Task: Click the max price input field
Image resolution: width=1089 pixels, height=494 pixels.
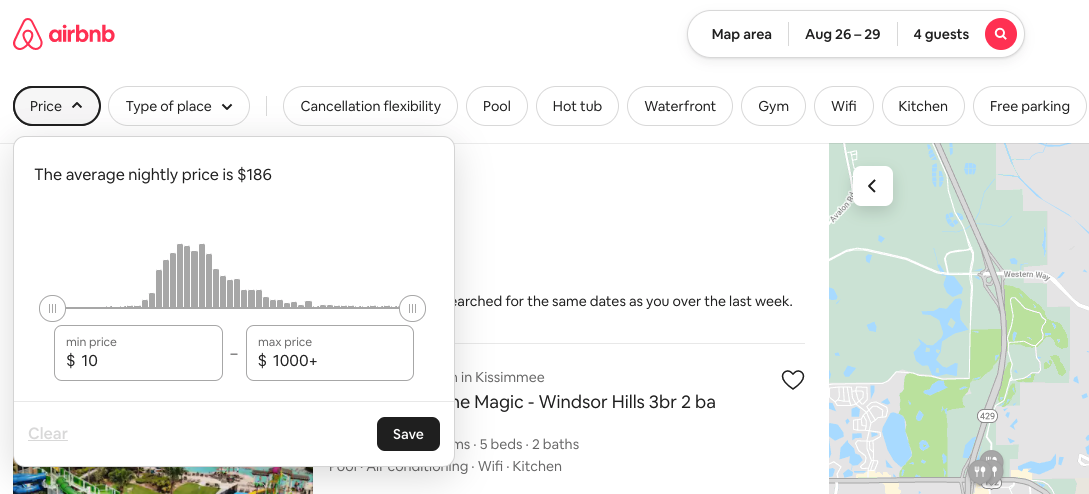Action: [329, 353]
